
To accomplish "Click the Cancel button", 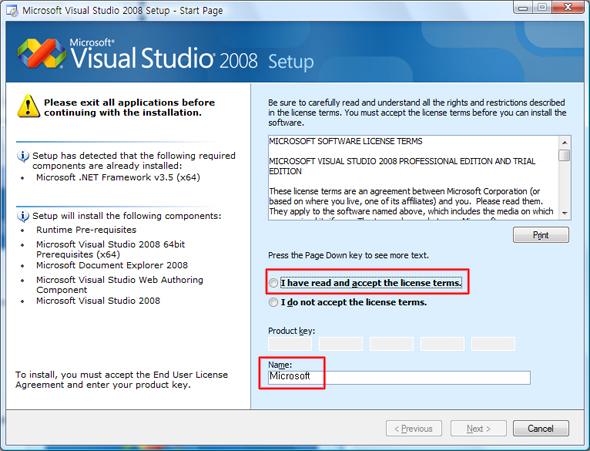I will tap(541, 428).
